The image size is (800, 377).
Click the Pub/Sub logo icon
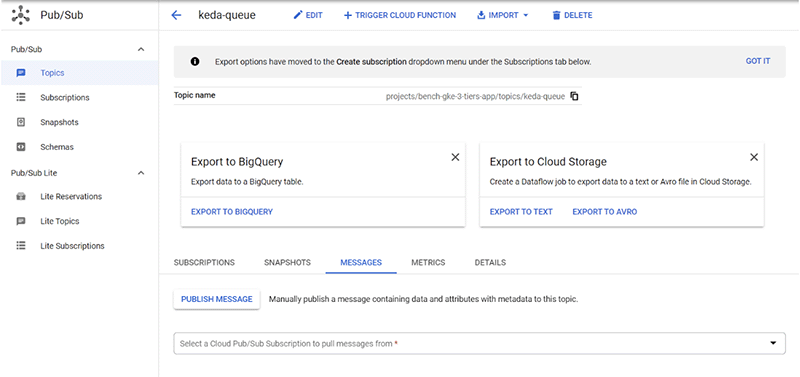20,15
